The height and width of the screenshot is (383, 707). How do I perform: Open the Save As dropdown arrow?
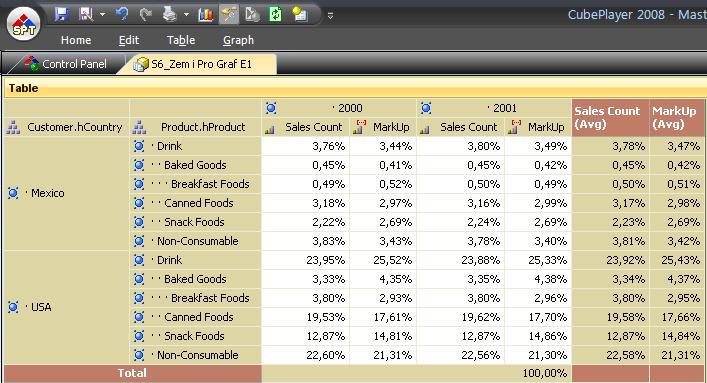[x=102, y=14]
